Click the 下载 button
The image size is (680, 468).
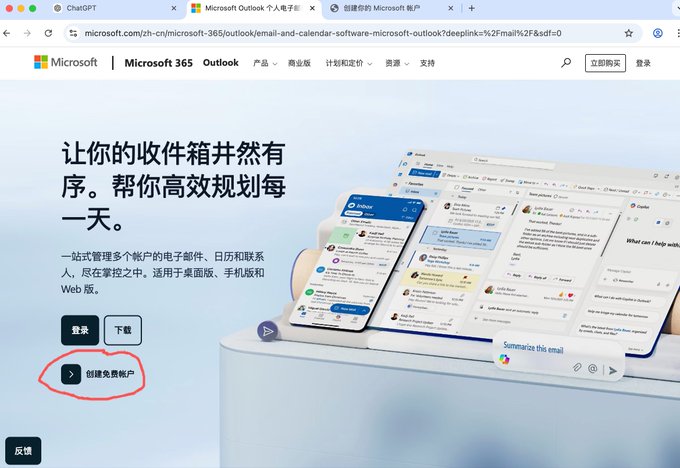(123, 330)
